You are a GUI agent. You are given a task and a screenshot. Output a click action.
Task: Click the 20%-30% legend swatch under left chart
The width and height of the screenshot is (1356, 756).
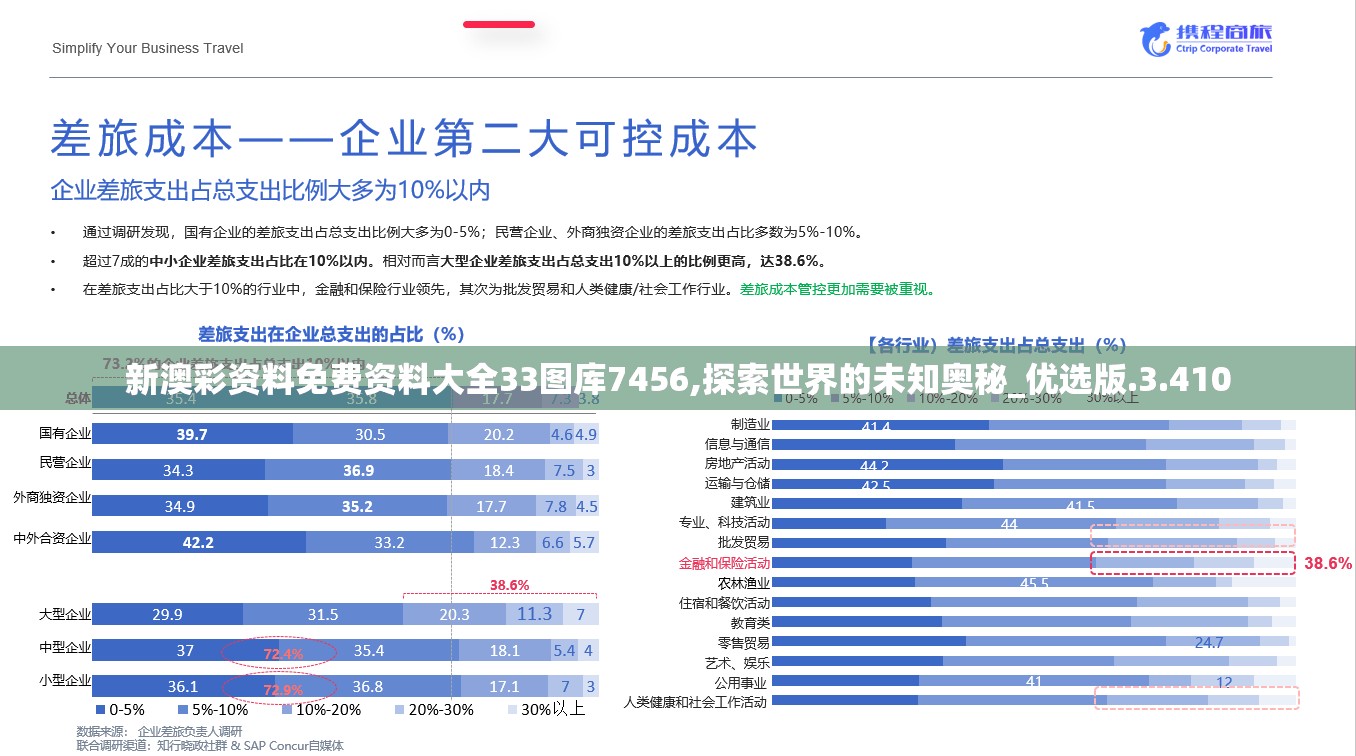tap(400, 710)
